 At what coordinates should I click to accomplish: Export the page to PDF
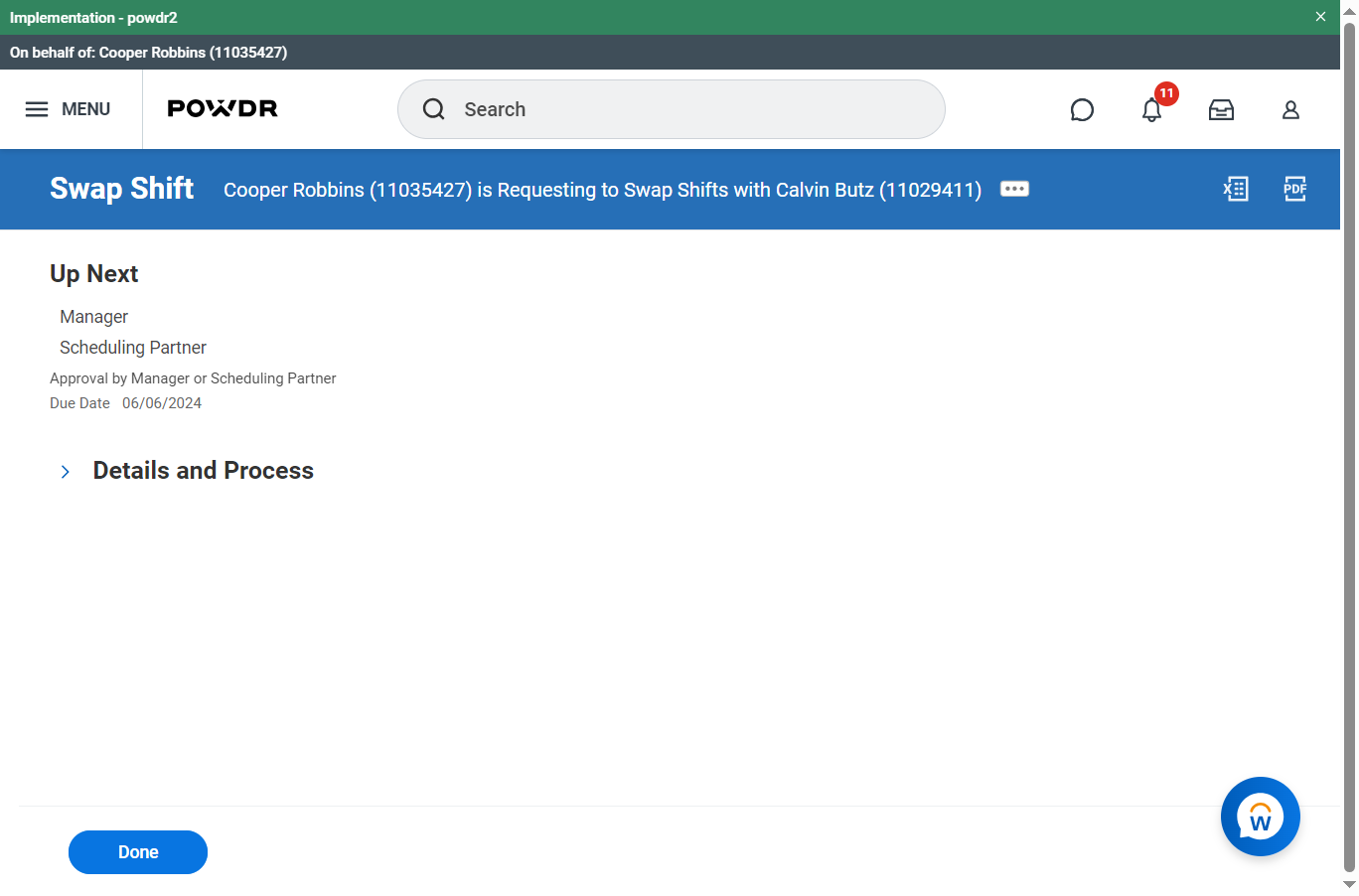point(1295,189)
